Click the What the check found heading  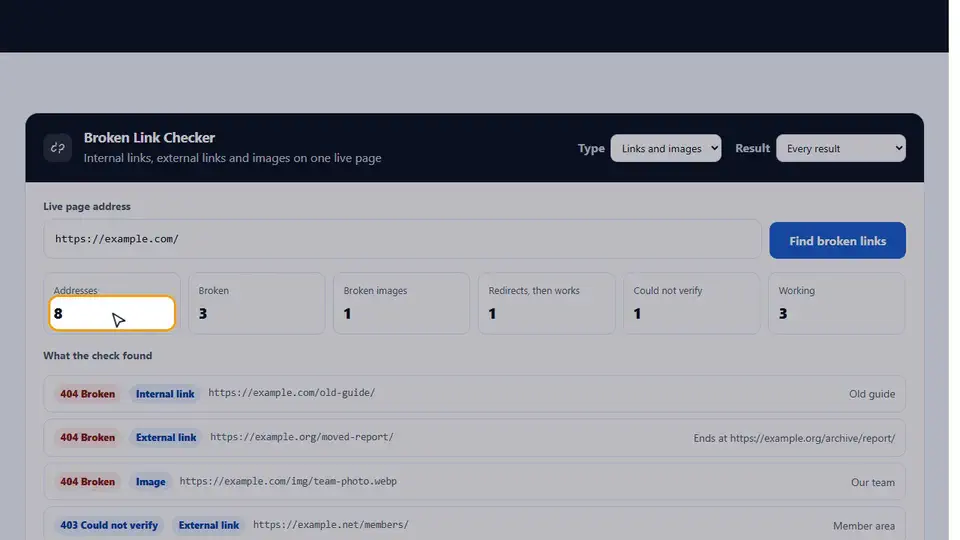(x=97, y=355)
